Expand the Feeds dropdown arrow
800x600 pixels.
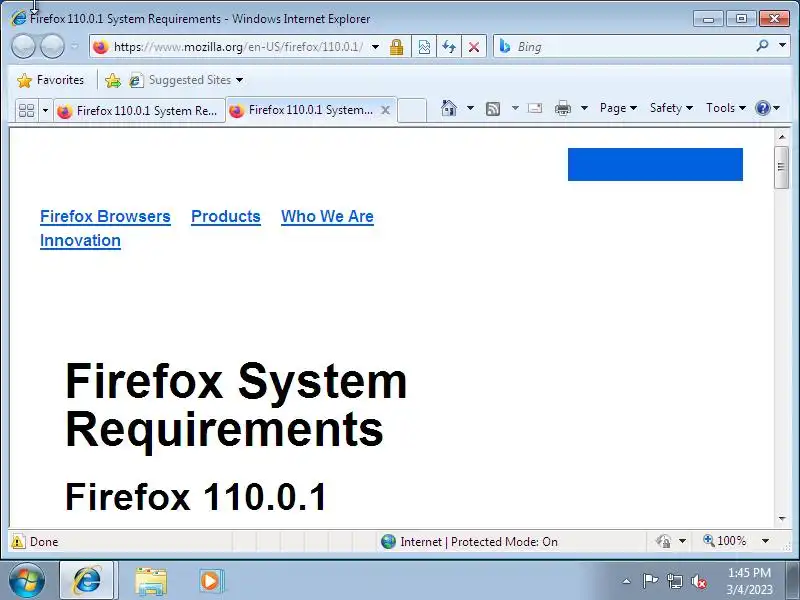point(515,108)
